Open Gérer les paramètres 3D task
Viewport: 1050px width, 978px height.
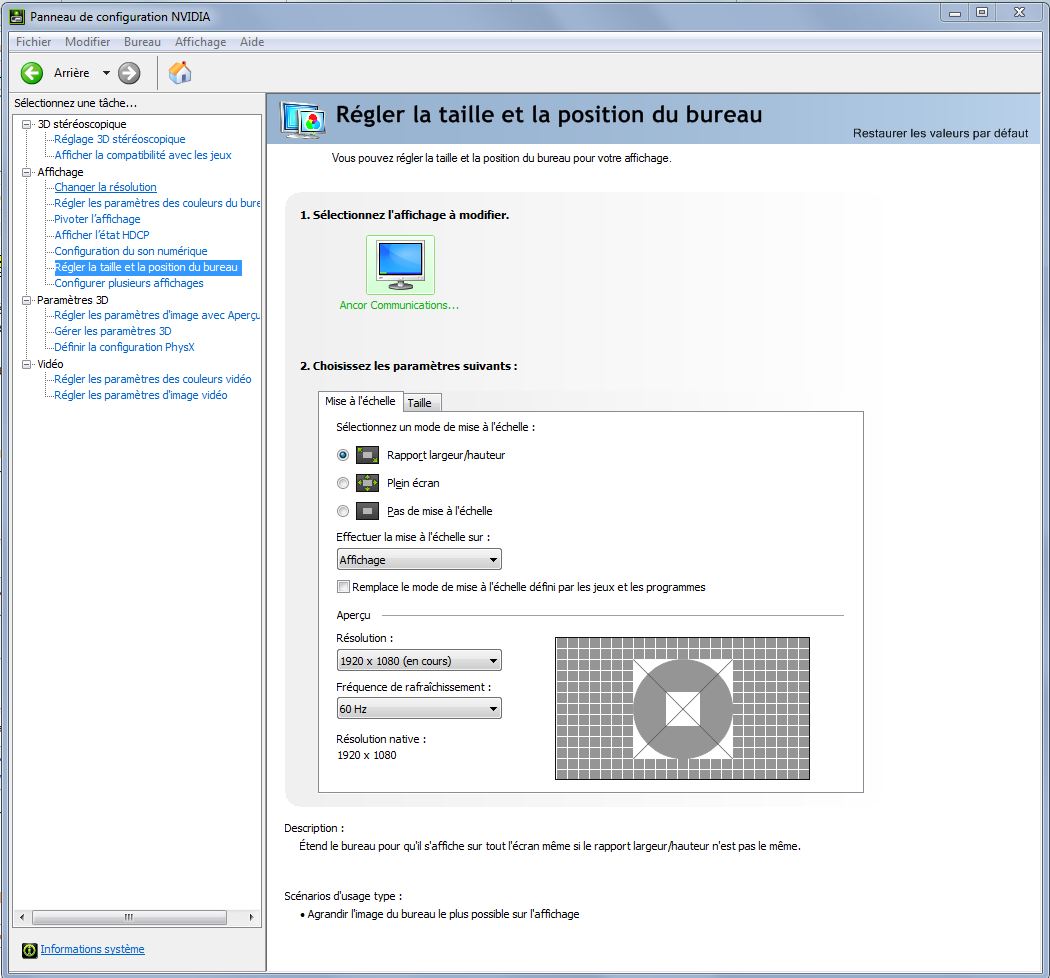click(112, 332)
